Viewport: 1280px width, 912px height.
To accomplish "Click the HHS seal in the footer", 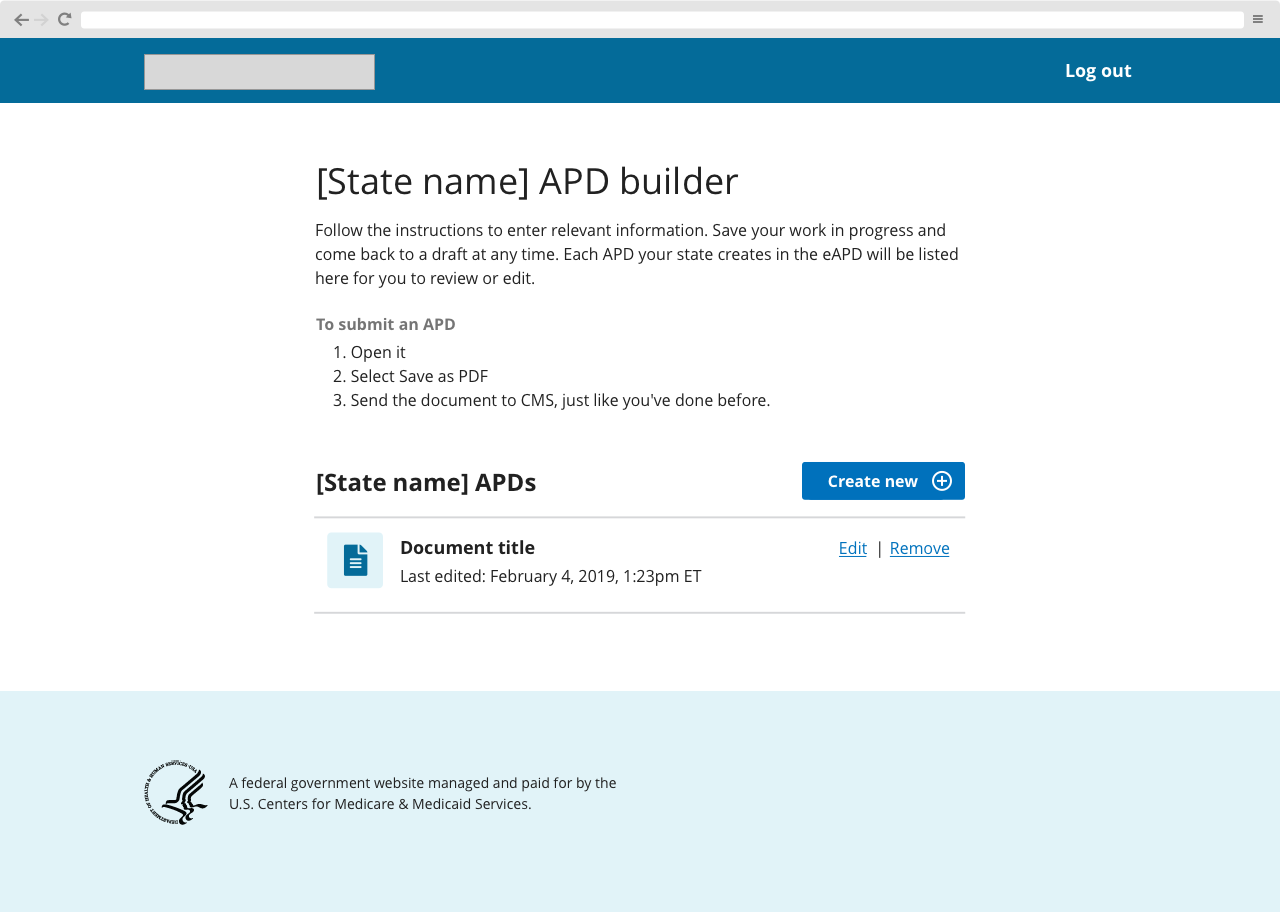I will (177, 792).
